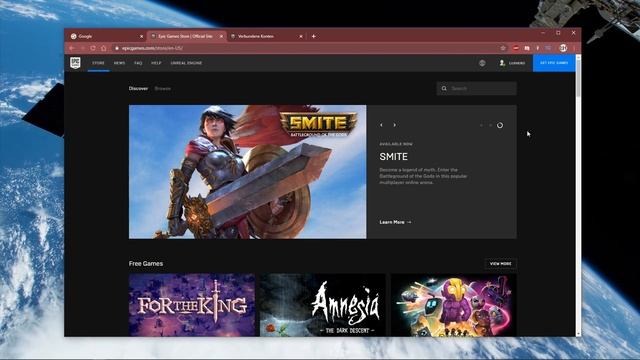This screenshot has height=360, width=640.
Task: Click the active carousel progress circle
Action: (500, 125)
